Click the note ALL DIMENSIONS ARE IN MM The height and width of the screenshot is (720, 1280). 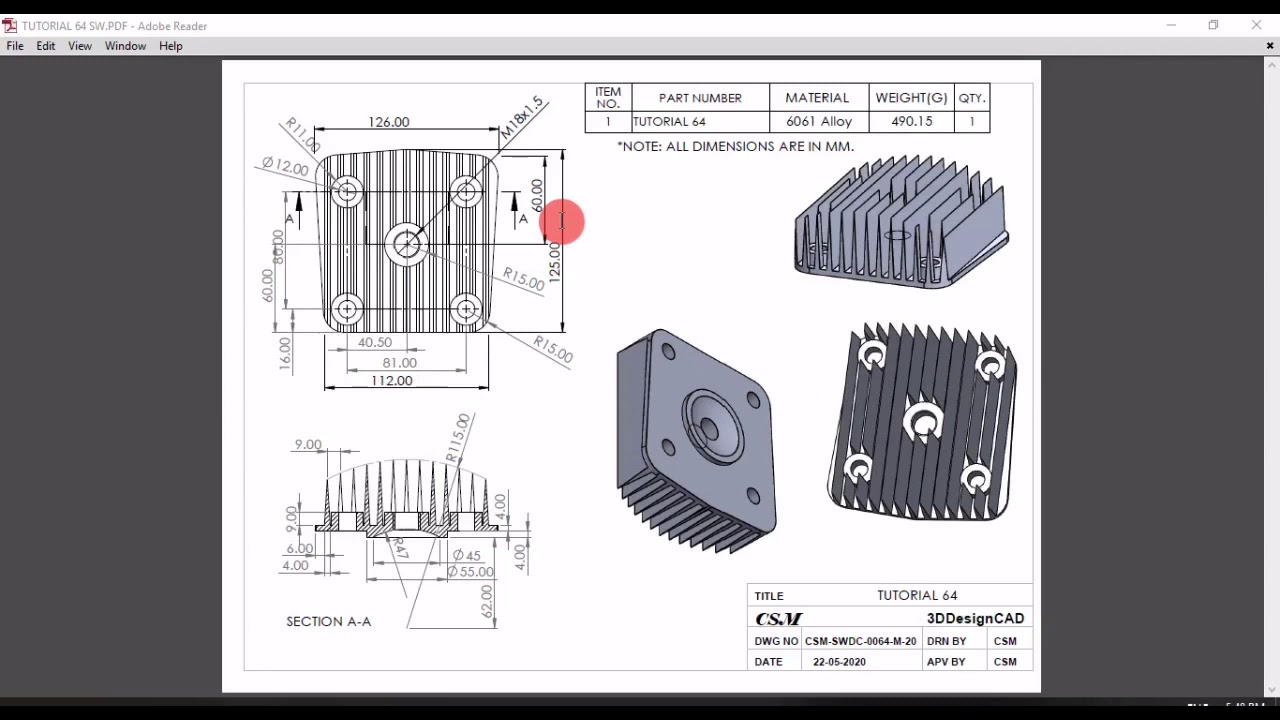click(x=736, y=146)
